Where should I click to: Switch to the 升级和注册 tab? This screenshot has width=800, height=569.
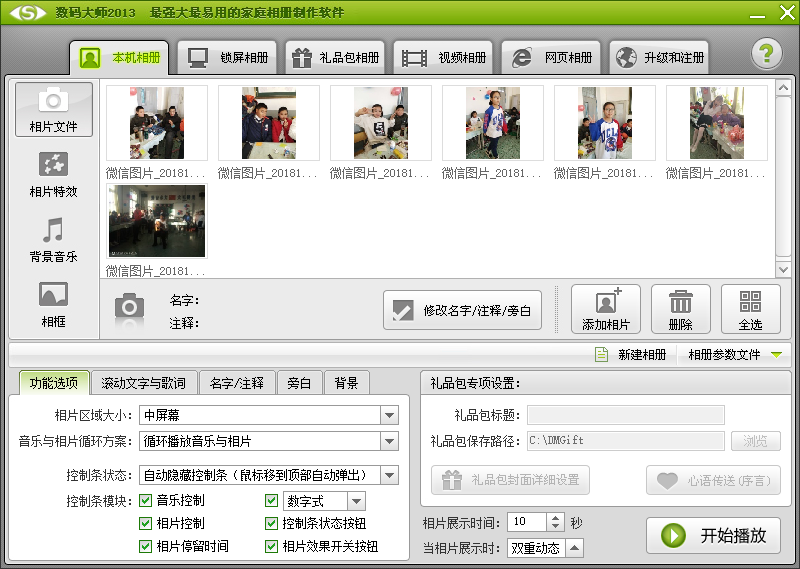659,58
